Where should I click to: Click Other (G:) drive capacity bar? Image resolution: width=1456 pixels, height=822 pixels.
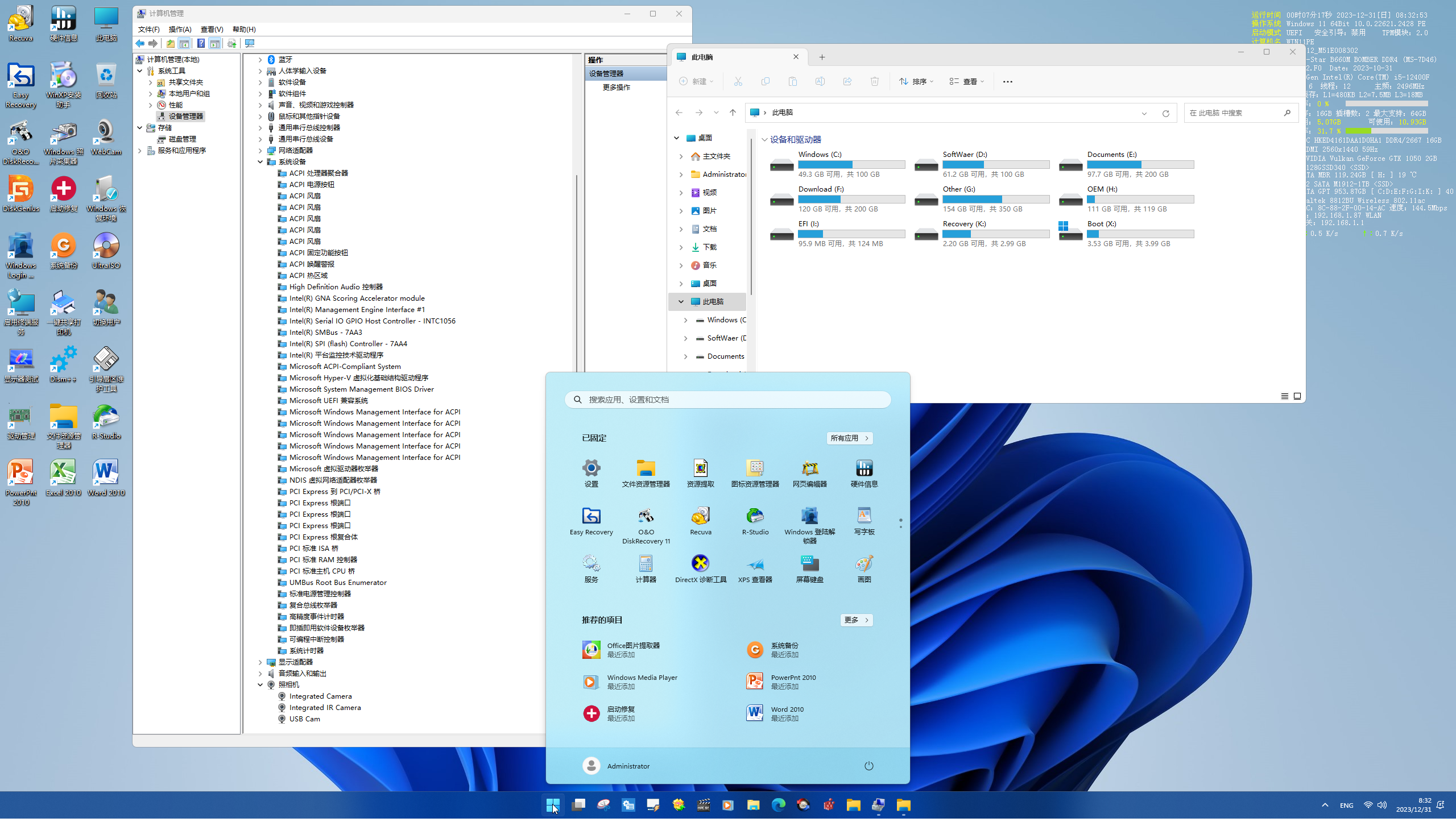(995, 200)
